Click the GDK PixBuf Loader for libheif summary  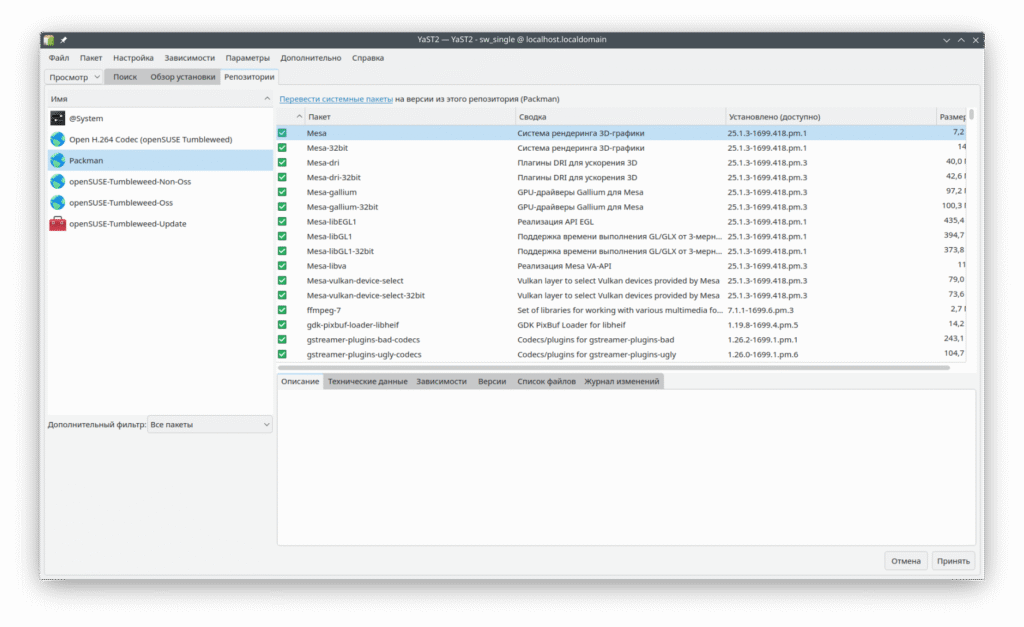point(571,325)
